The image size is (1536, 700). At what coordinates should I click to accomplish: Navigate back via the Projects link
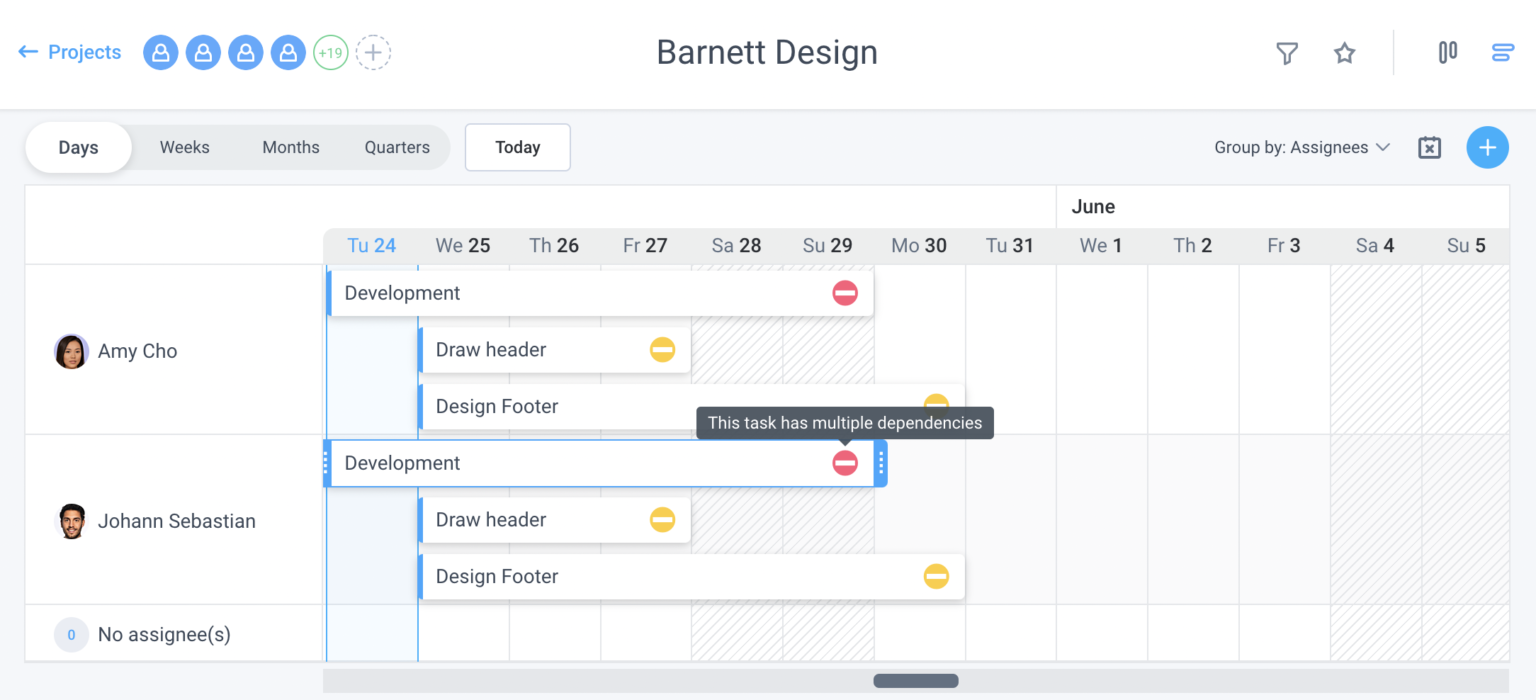[x=84, y=52]
